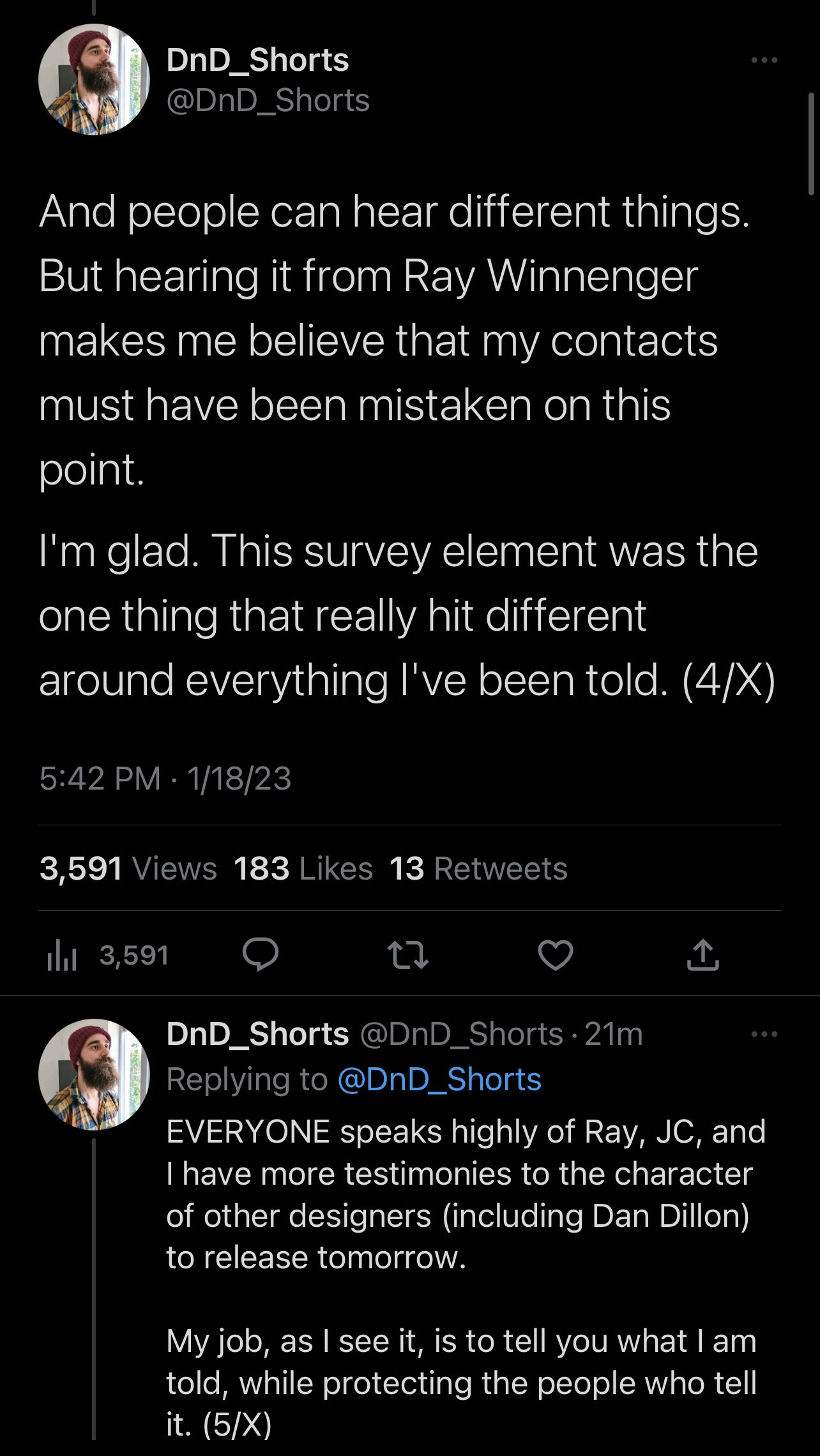
Task: Tap the 21m timestamp on the reply
Action: click(613, 1034)
